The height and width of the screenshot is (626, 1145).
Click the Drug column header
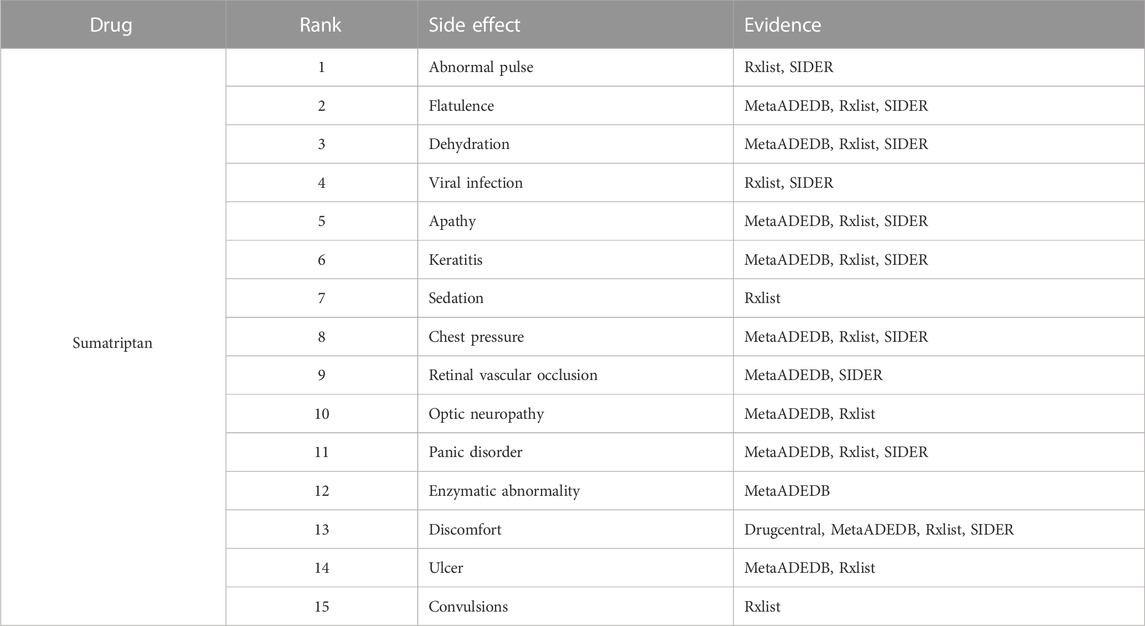coord(111,25)
